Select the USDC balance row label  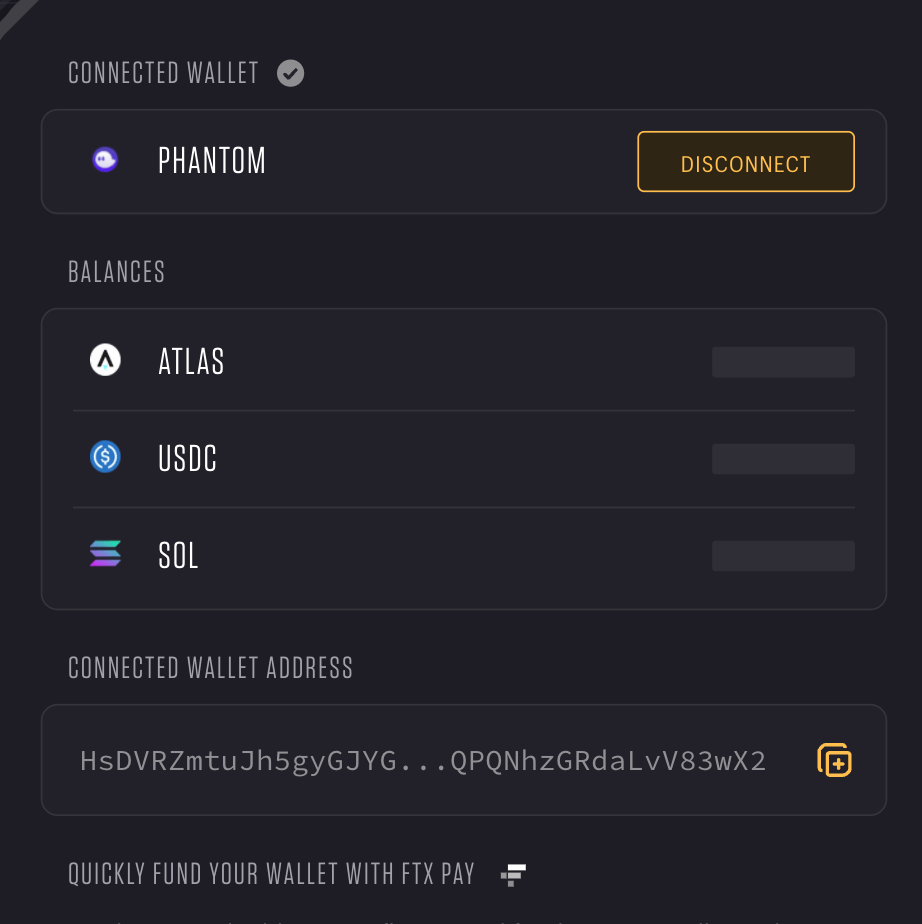tap(187, 458)
